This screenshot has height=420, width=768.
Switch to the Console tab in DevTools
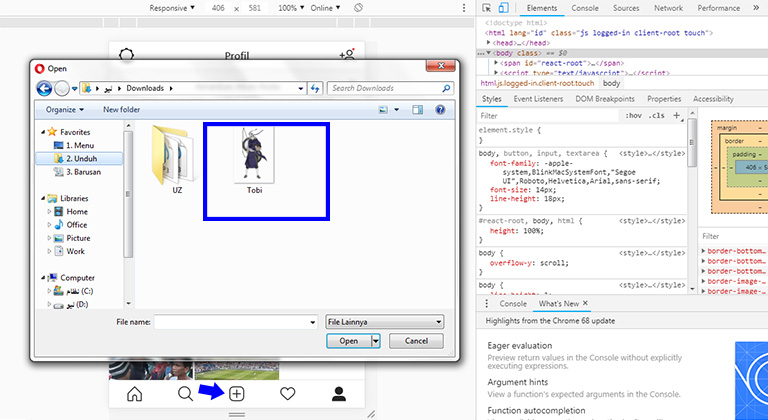pos(585,8)
